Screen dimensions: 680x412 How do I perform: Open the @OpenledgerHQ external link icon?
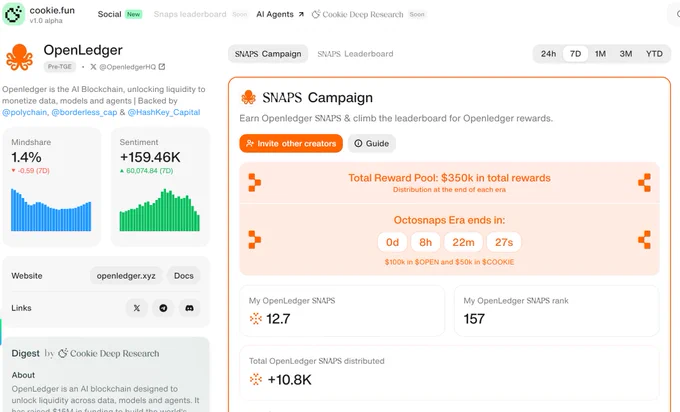(162, 67)
